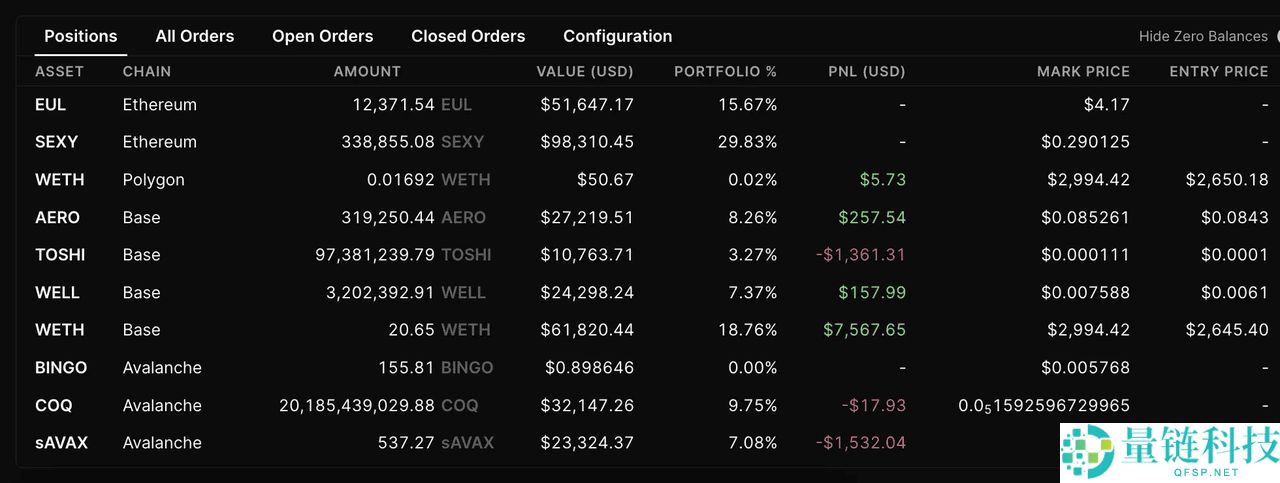1280x483 pixels.
Task: Sort by the Portfolio % column header
Action: (725, 72)
